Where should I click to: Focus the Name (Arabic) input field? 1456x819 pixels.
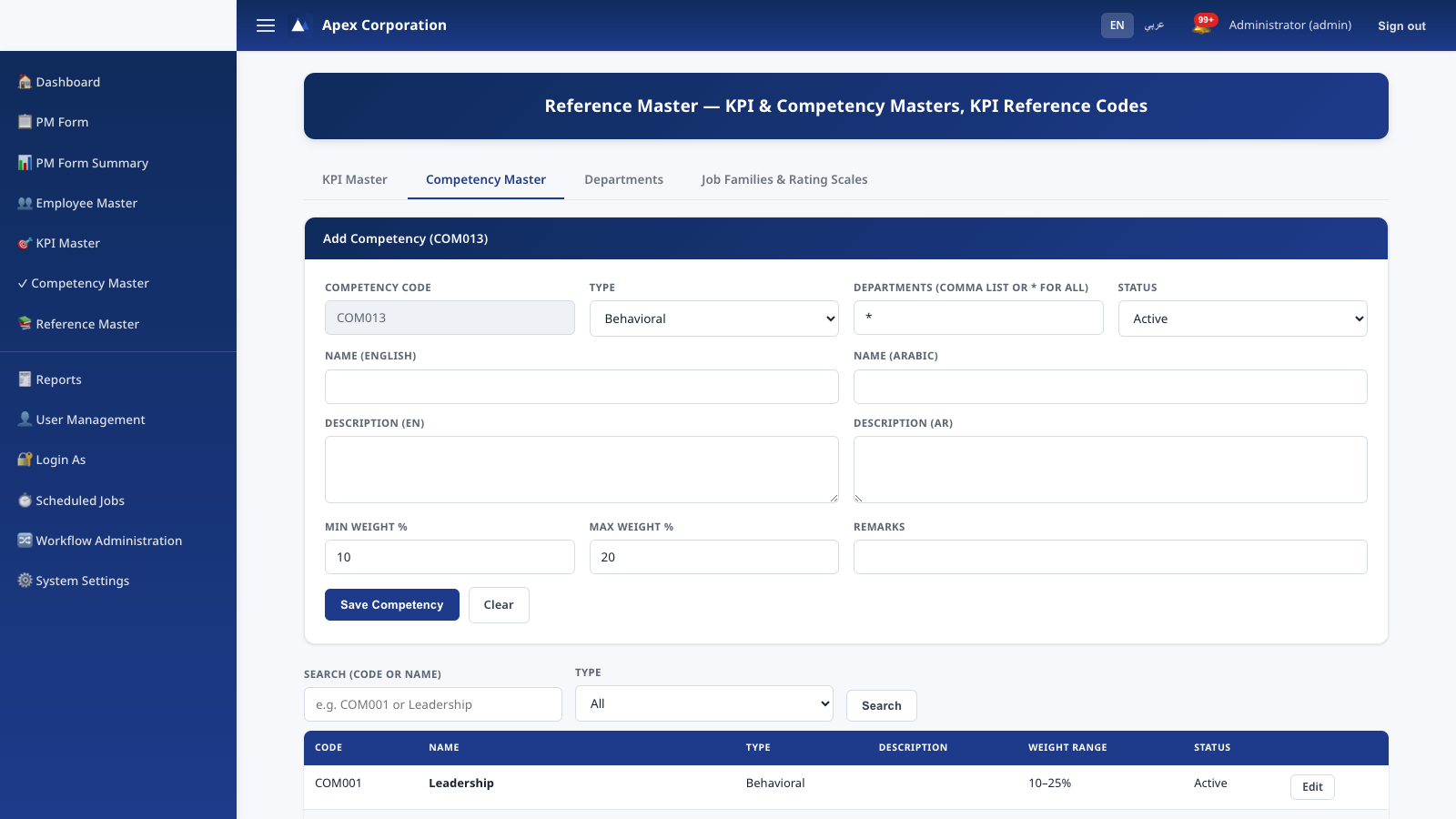pyautogui.click(x=1110, y=387)
